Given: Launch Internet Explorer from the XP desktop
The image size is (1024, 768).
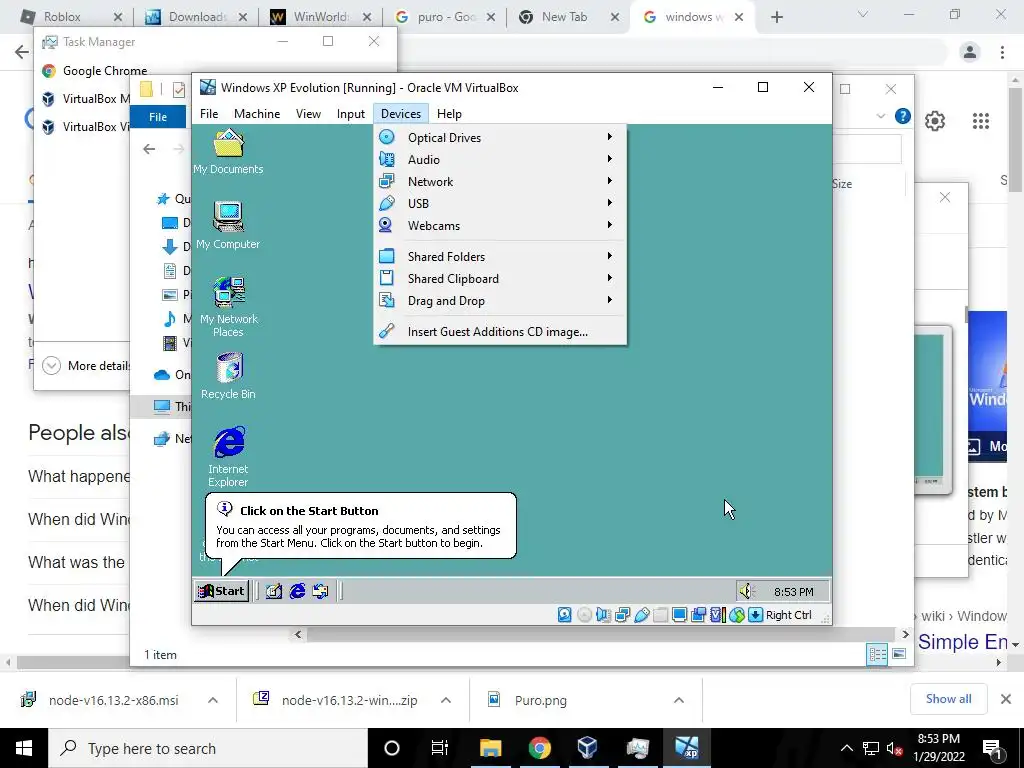Looking at the screenshot, I should pos(228,456).
